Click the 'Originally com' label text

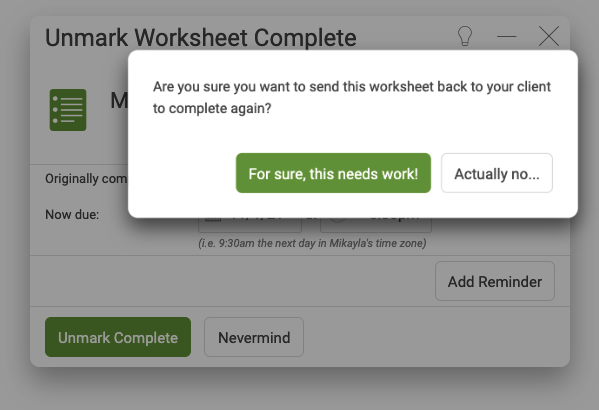pos(86,178)
